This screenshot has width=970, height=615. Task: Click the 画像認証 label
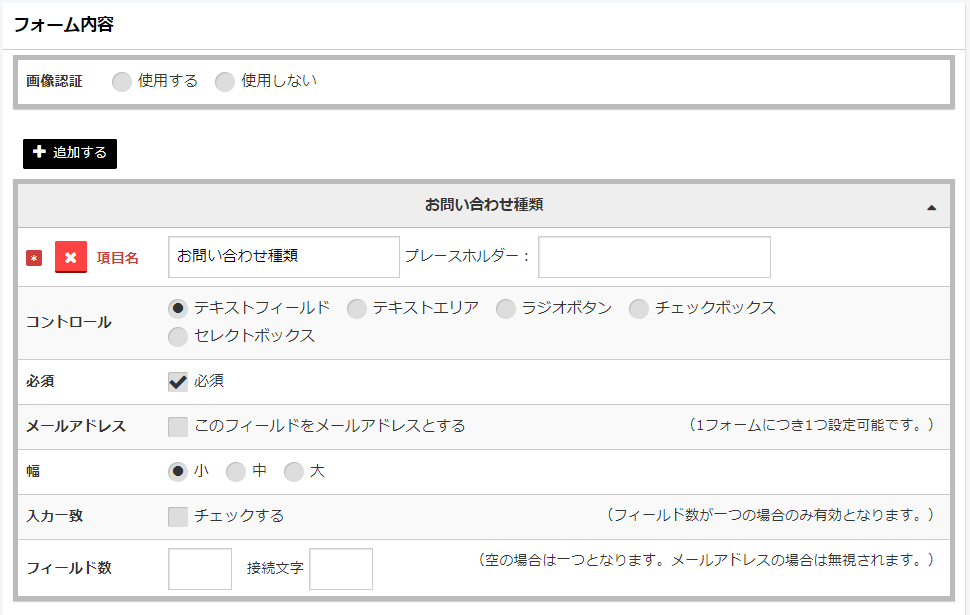point(54,81)
